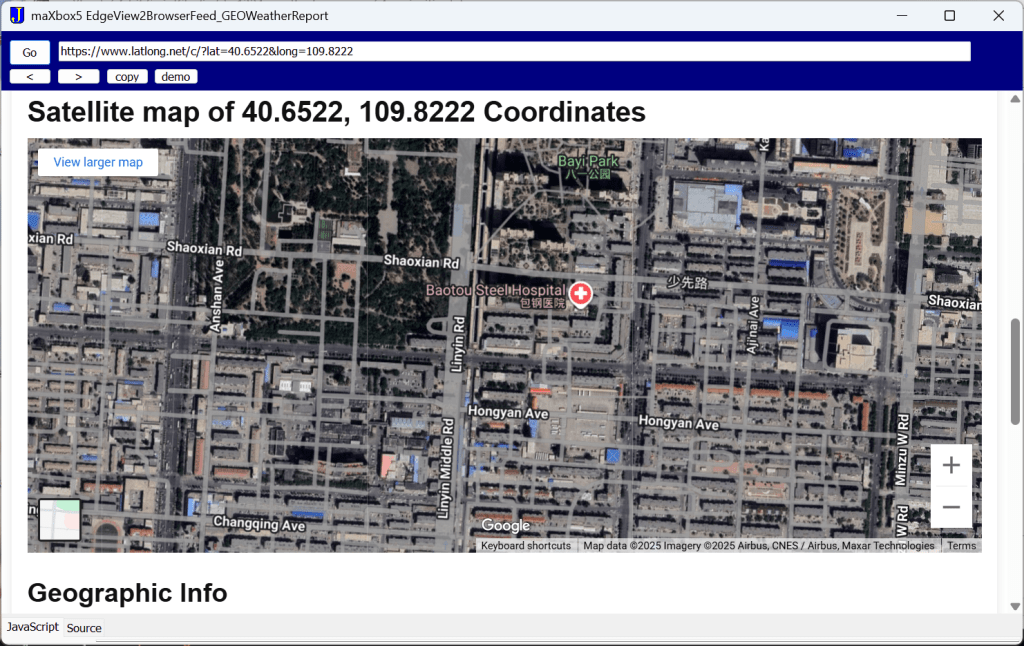Zoom out the map with minus button

point(951,508)
